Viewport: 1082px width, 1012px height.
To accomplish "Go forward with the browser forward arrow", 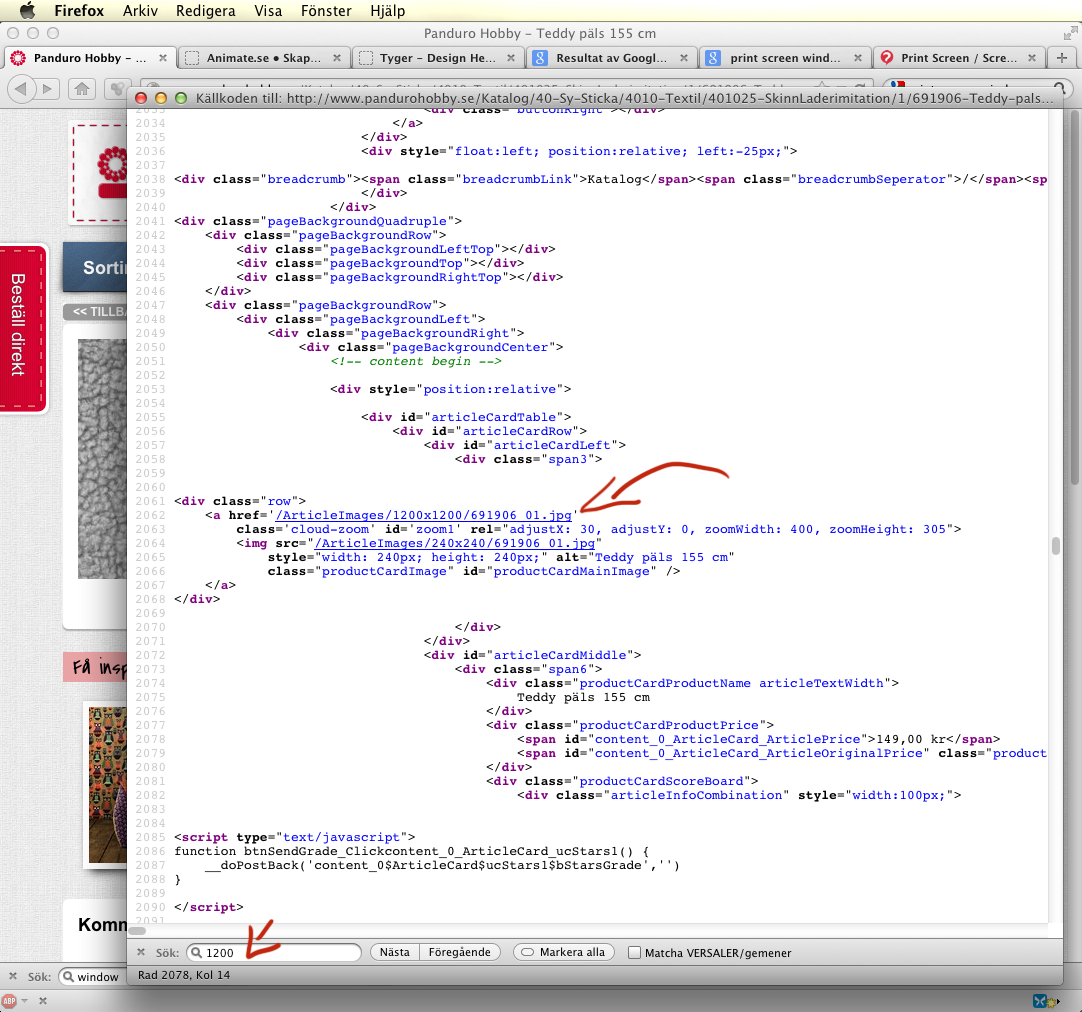I will tap(47, 88).
